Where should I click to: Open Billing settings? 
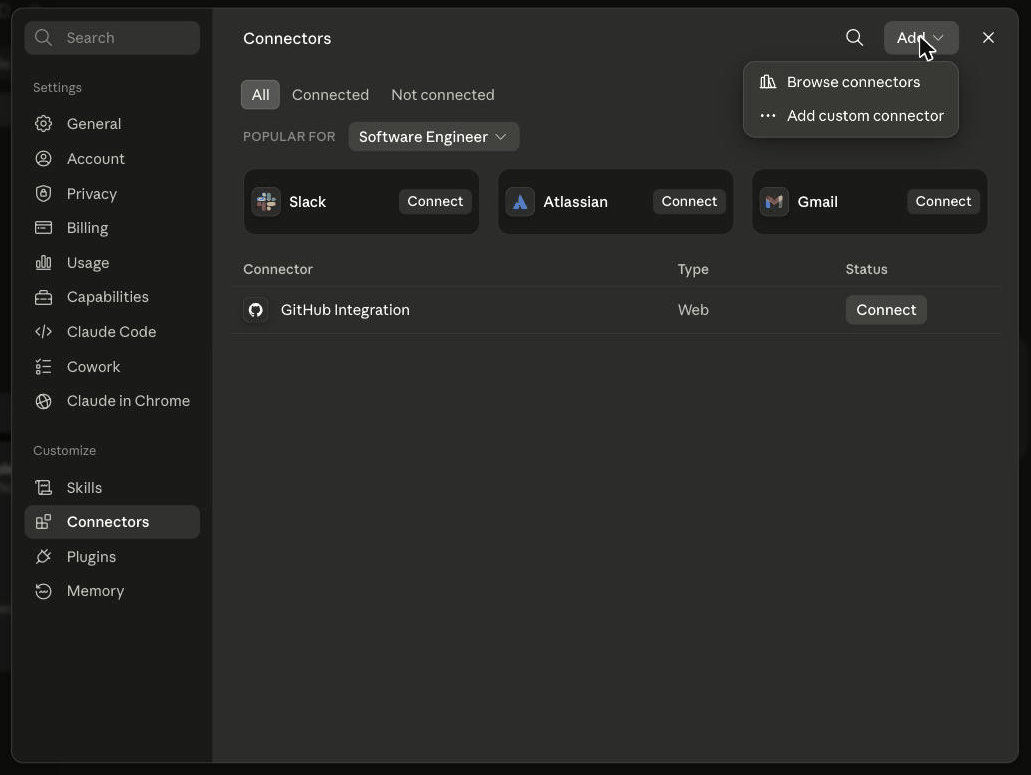(x=112, y=227)
